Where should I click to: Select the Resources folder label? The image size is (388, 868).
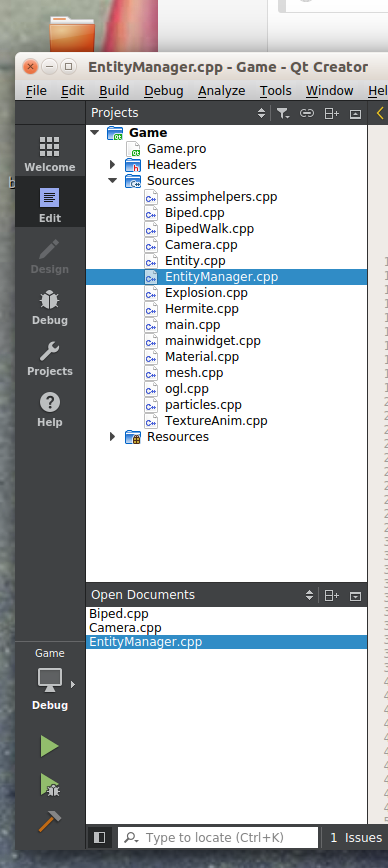pos(178,437)
